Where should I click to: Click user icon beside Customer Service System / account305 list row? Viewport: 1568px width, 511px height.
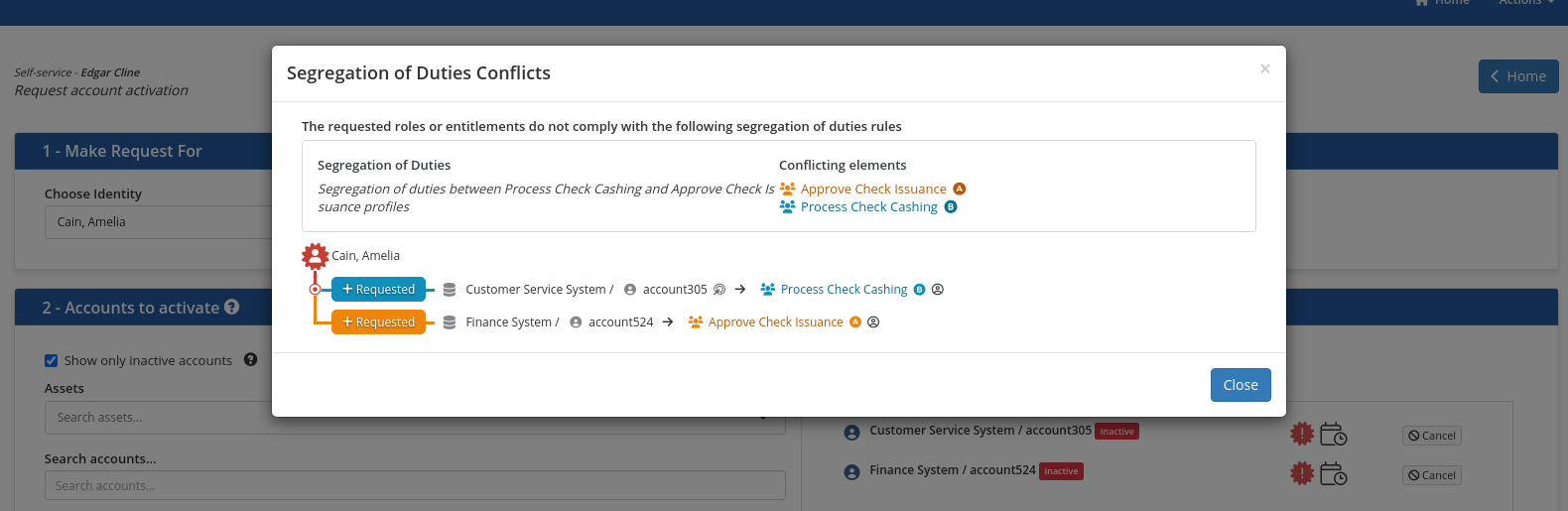(851, 433)
